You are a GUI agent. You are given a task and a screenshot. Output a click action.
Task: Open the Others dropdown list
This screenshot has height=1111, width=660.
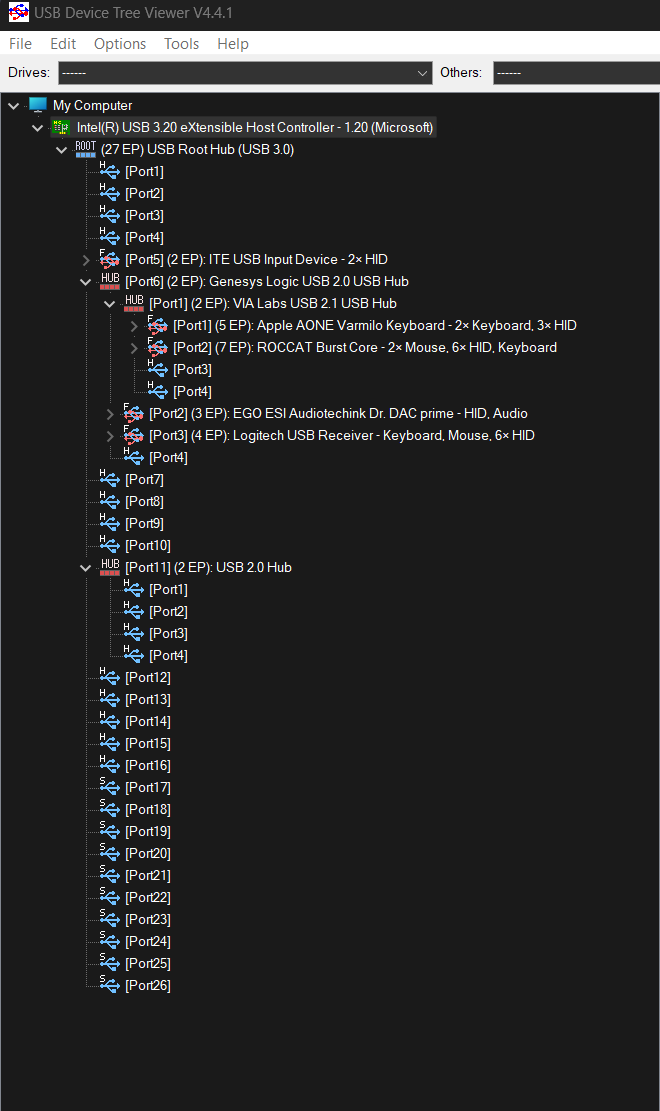pyautogui.click(x=576, y=73)
